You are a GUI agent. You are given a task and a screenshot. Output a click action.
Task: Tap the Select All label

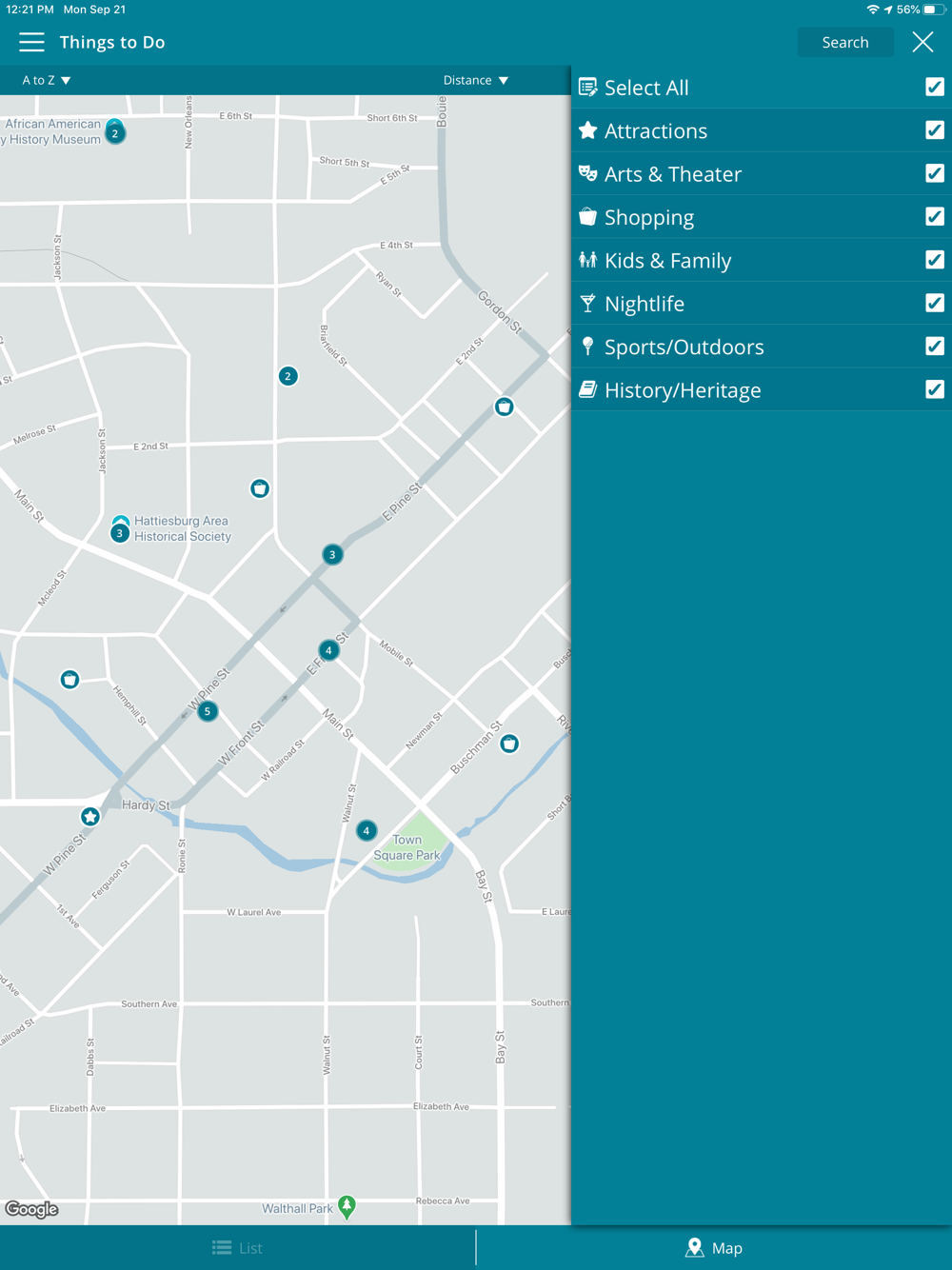646,88
